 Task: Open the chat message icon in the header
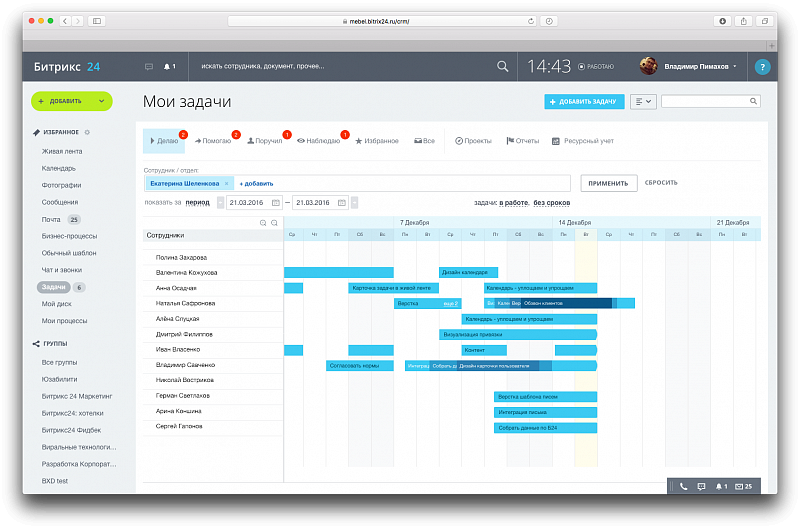click(149, 66)
